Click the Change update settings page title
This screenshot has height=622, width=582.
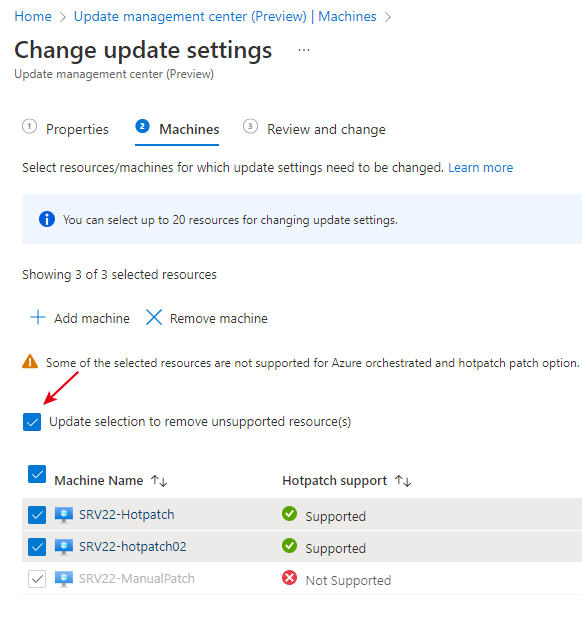143,50
